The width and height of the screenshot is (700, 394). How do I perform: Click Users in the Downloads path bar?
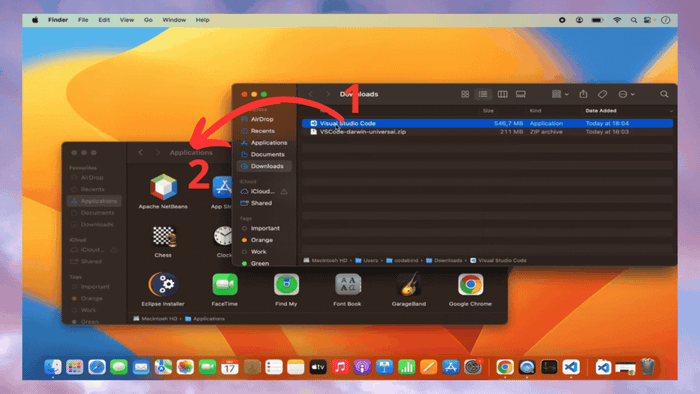tap(367, 261)
